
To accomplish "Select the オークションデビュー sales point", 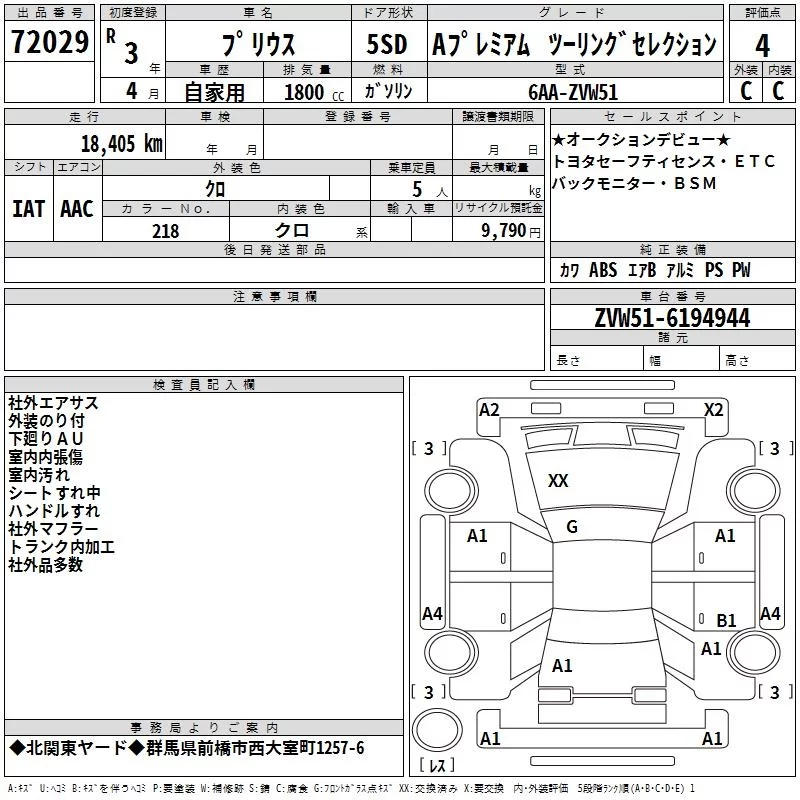I will coord(641,139).
